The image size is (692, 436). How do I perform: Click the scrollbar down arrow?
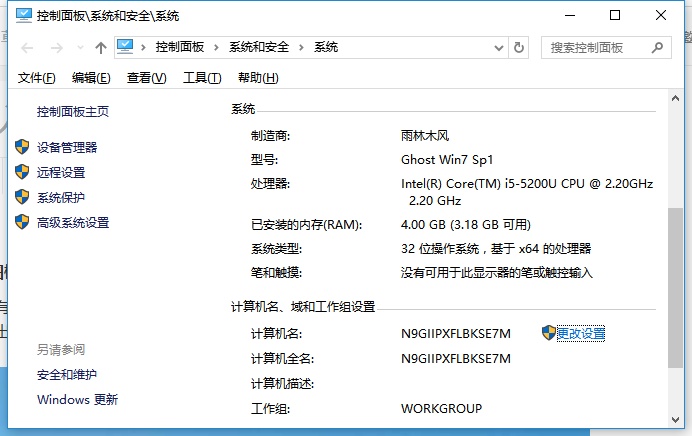point(675,420)
